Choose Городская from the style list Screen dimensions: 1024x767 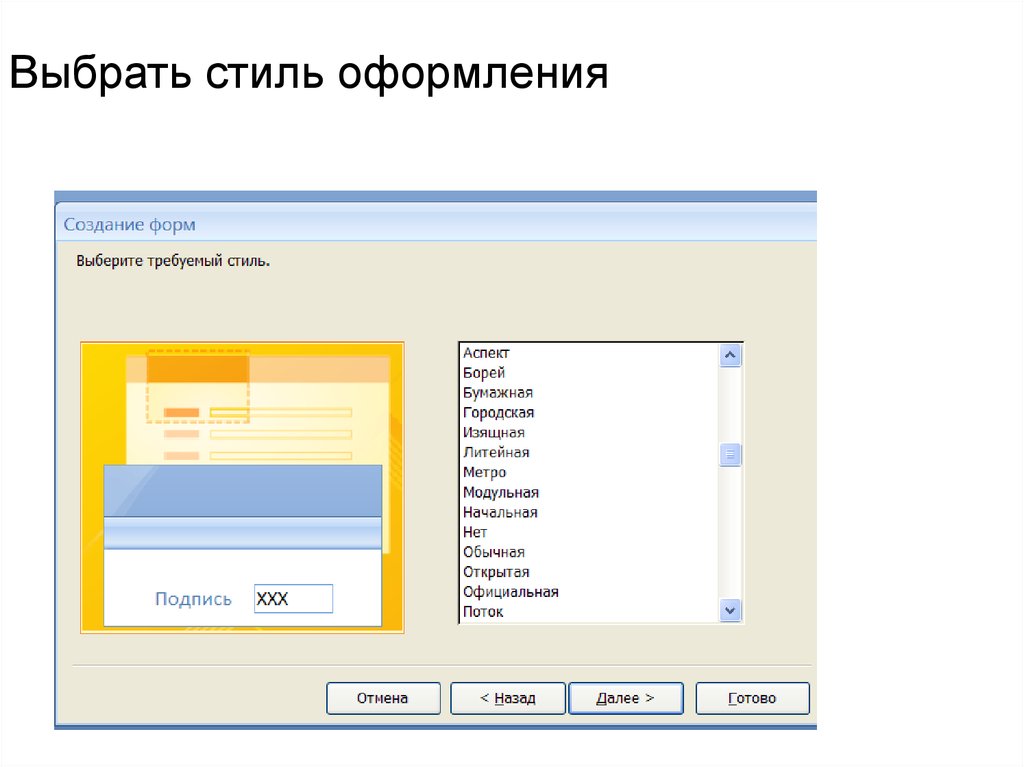[x=498, y=413]
